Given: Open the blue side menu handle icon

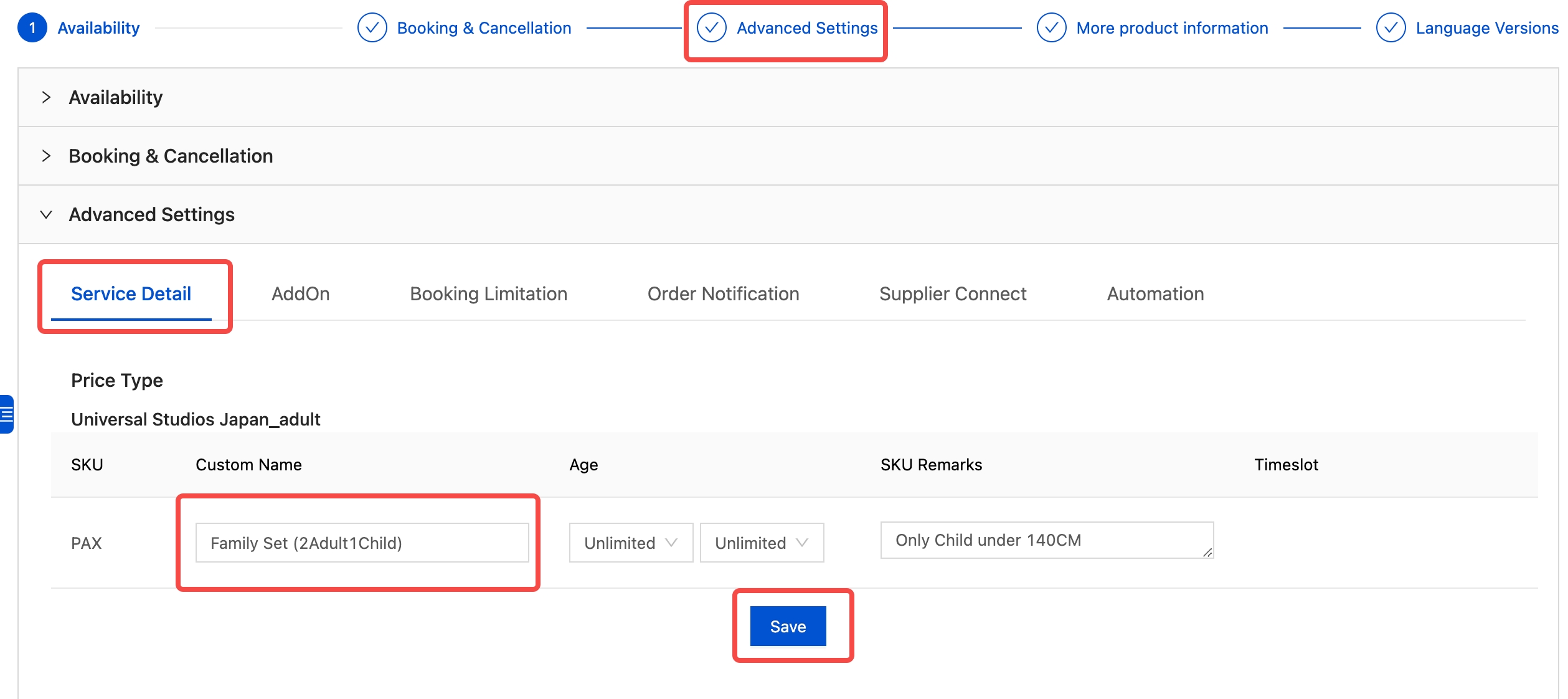Looking at the screenshot, I should (6, 414).
